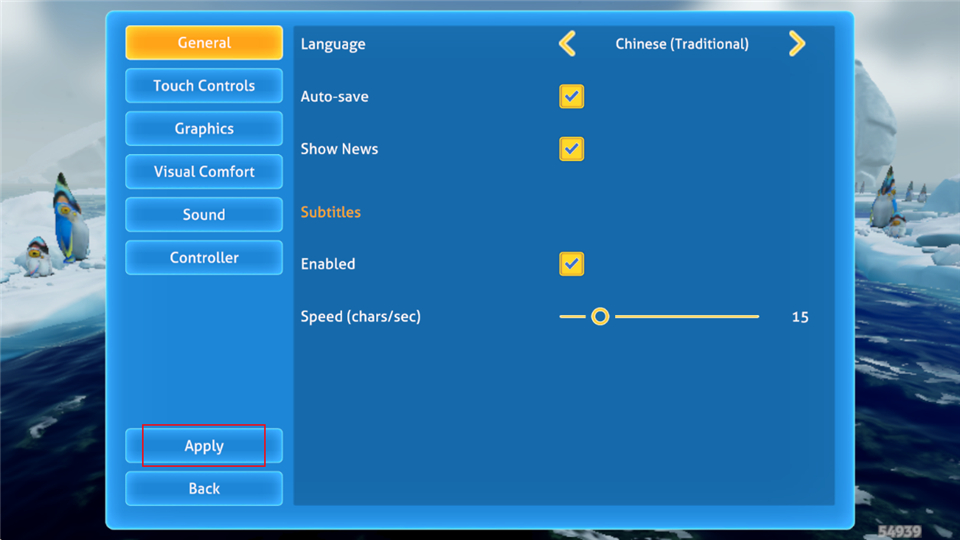This screenshot has height=540, width=960.
Task: Click the Back button
Action: 204,489
